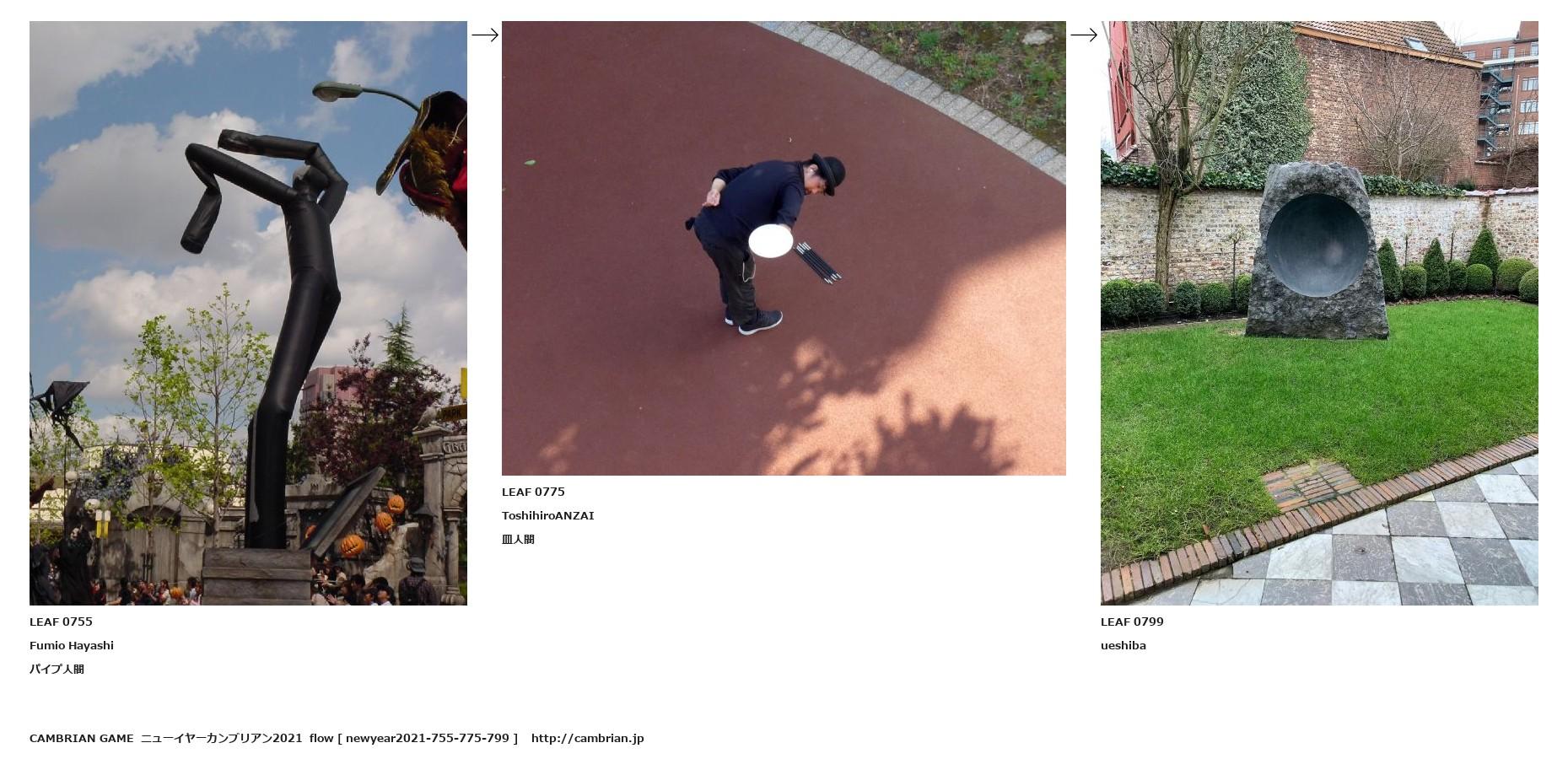
Task: Click the LEAF 0755 label
Action: tap(61, 622)
